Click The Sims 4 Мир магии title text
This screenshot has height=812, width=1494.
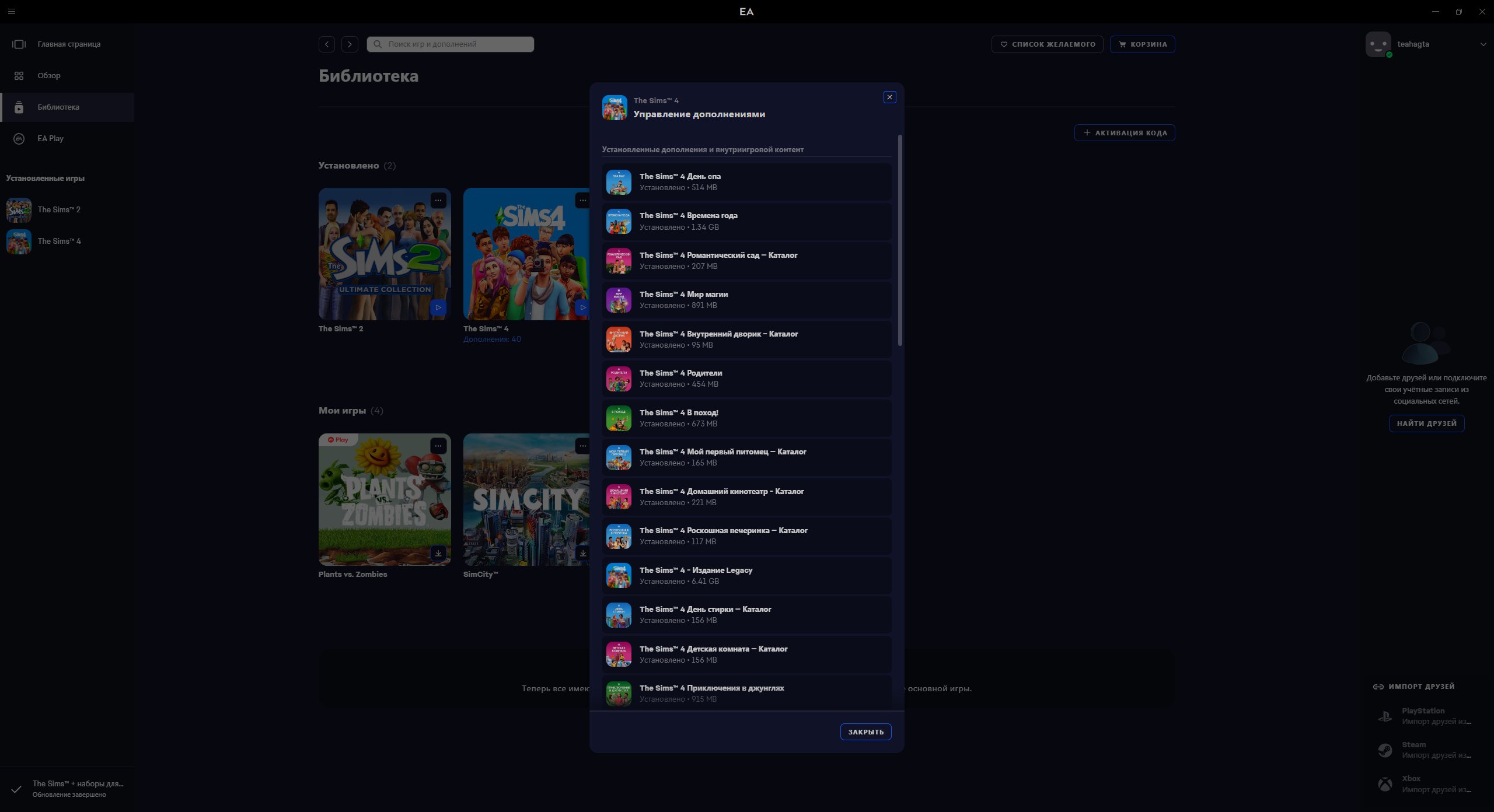pyautogui.click(x=683, y=295)
